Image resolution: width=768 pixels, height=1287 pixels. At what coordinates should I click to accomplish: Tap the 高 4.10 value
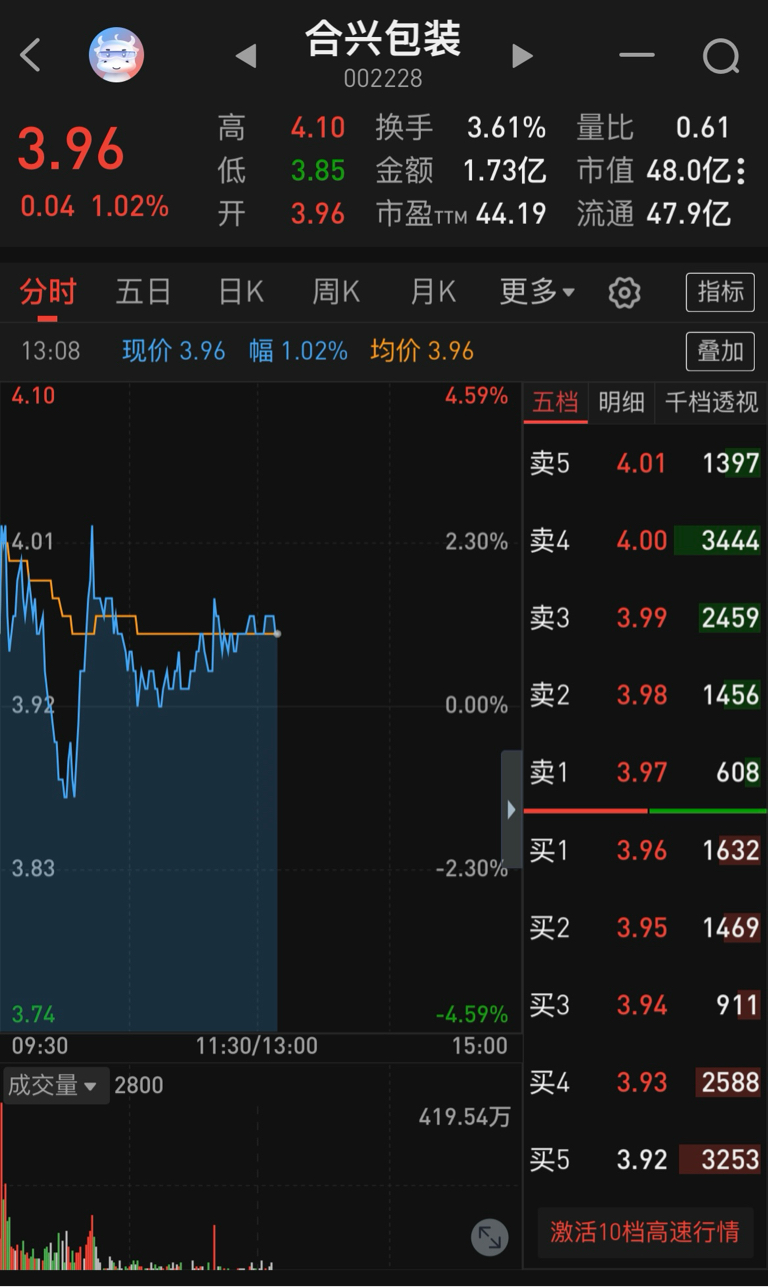point(318,128)
